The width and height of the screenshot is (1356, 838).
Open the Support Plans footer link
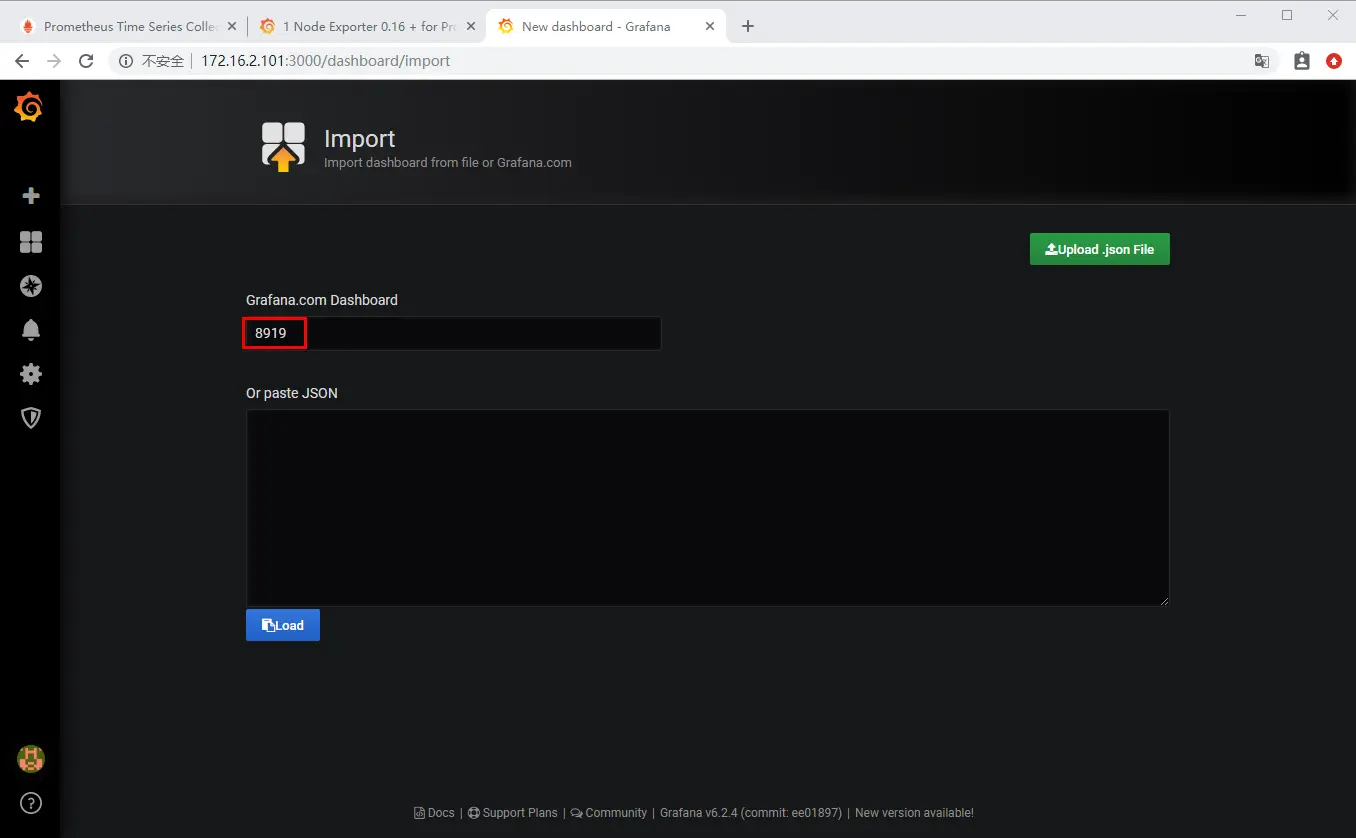coord(512,813)
